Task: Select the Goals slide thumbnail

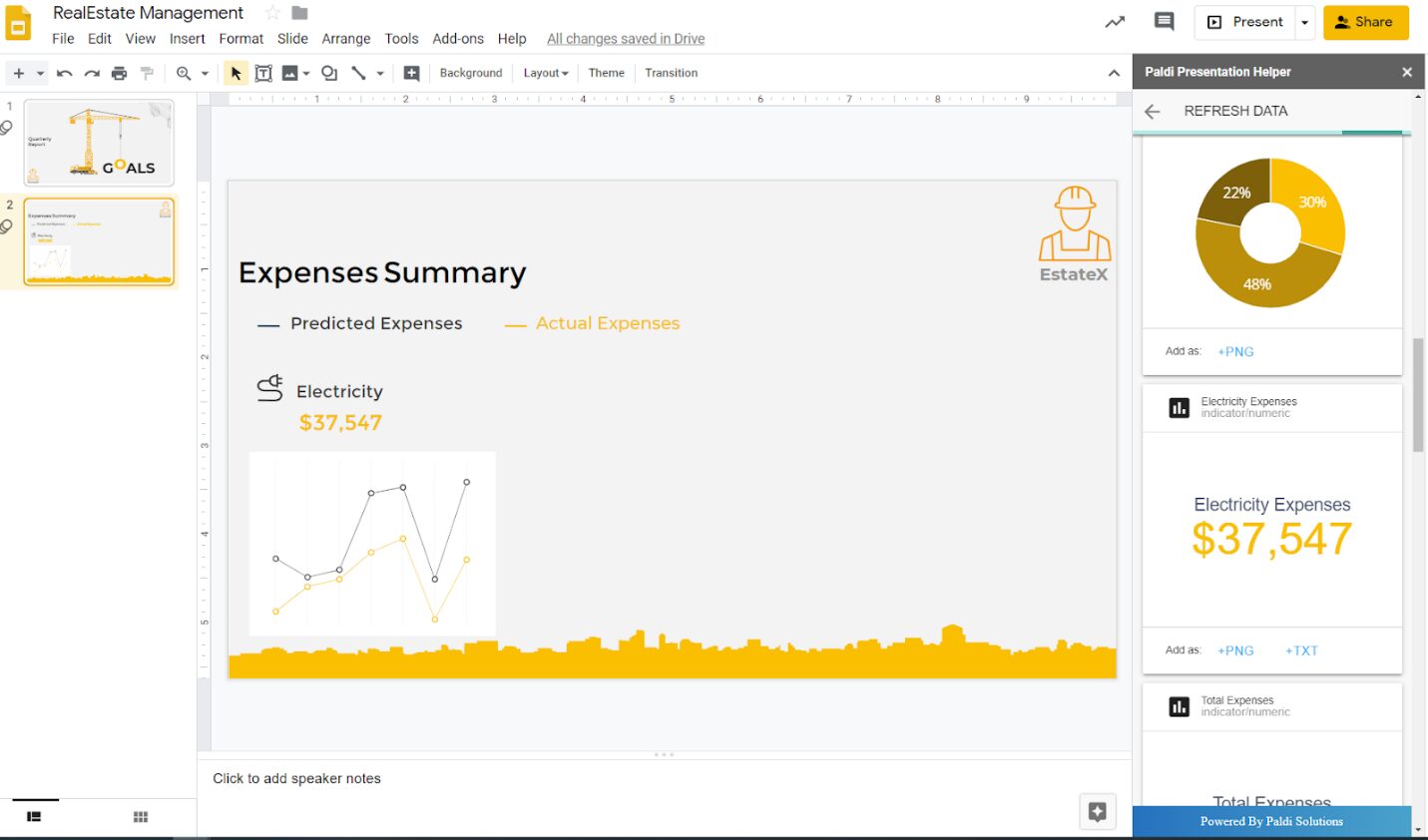Action: 98,142
